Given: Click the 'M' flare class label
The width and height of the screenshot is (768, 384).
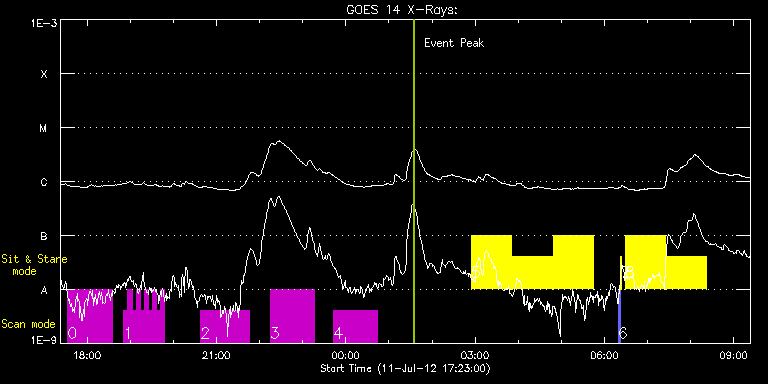Looking at the screenshot, I should 44,128.
